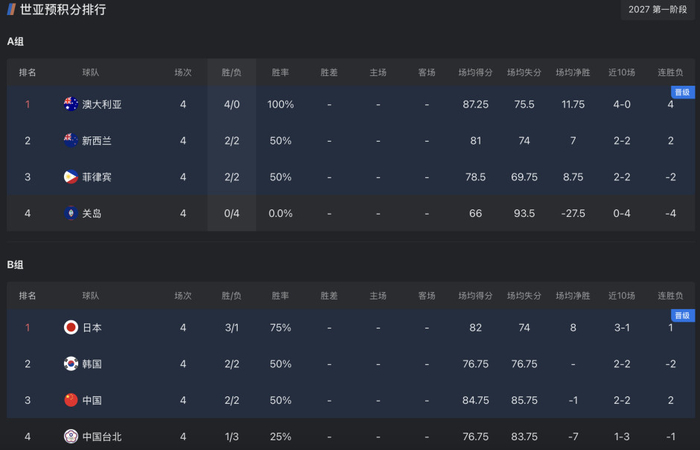Click the South Korea flag icon
Screen dimensions: 700x450
(71, 364)
